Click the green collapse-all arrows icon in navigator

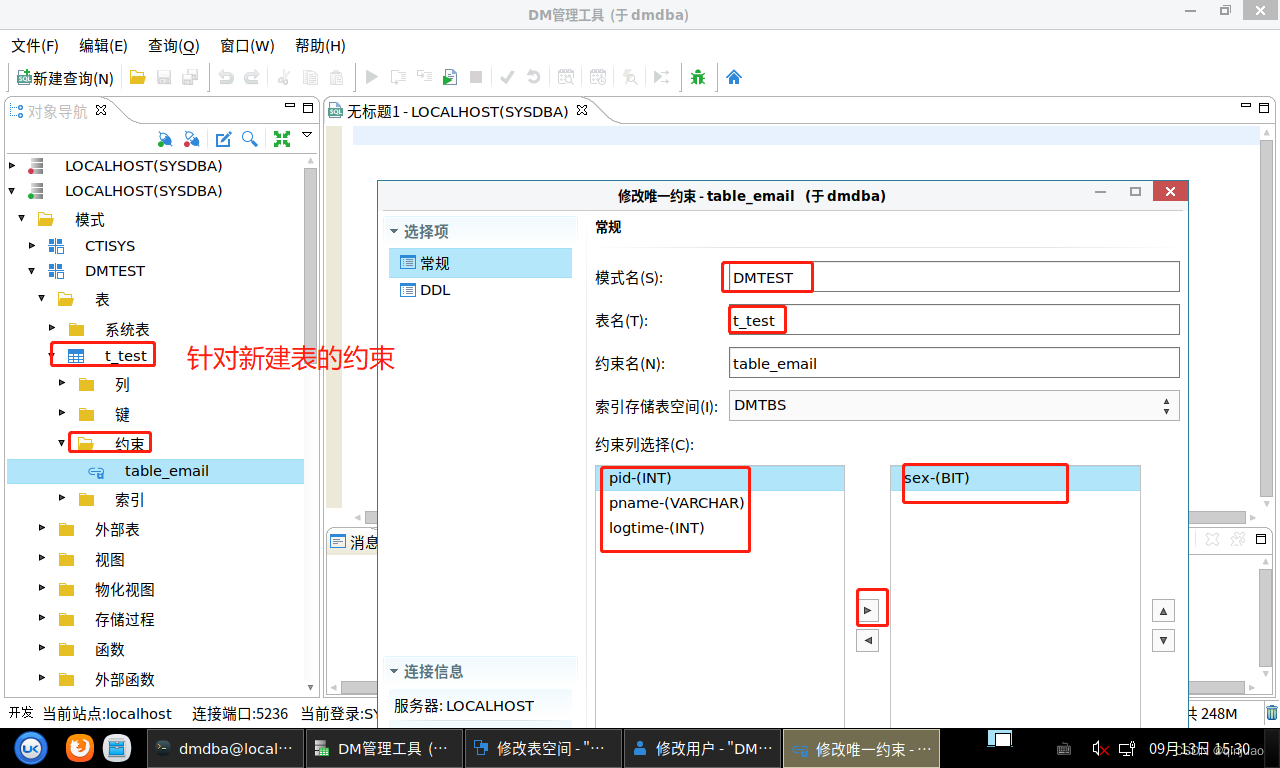pos(282,139)
